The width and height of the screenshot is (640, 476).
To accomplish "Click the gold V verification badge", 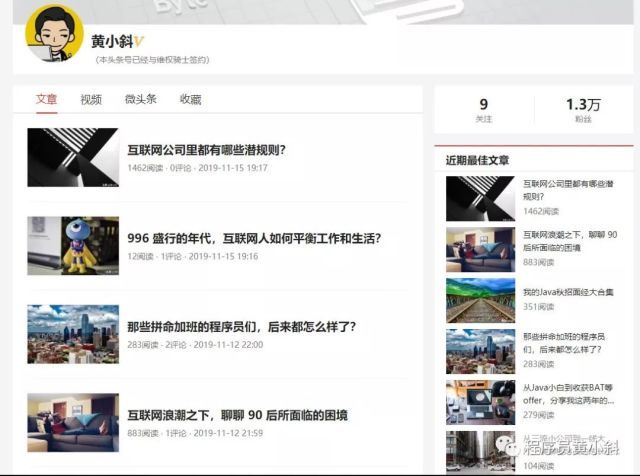I will pos(139,41).
